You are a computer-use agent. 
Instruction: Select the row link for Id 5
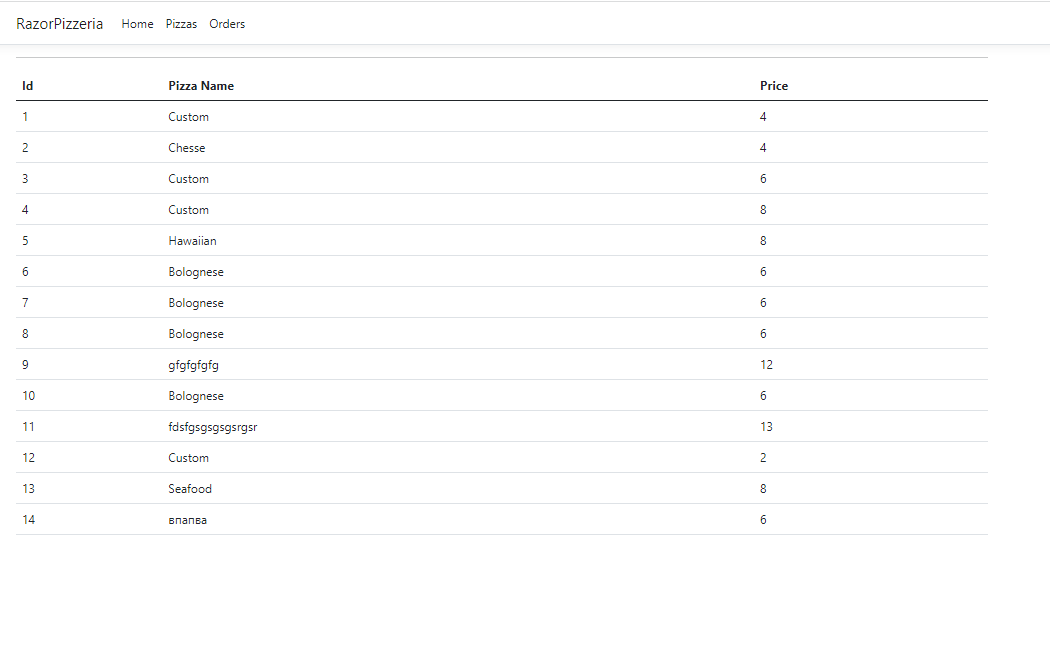tap(25, 240)
